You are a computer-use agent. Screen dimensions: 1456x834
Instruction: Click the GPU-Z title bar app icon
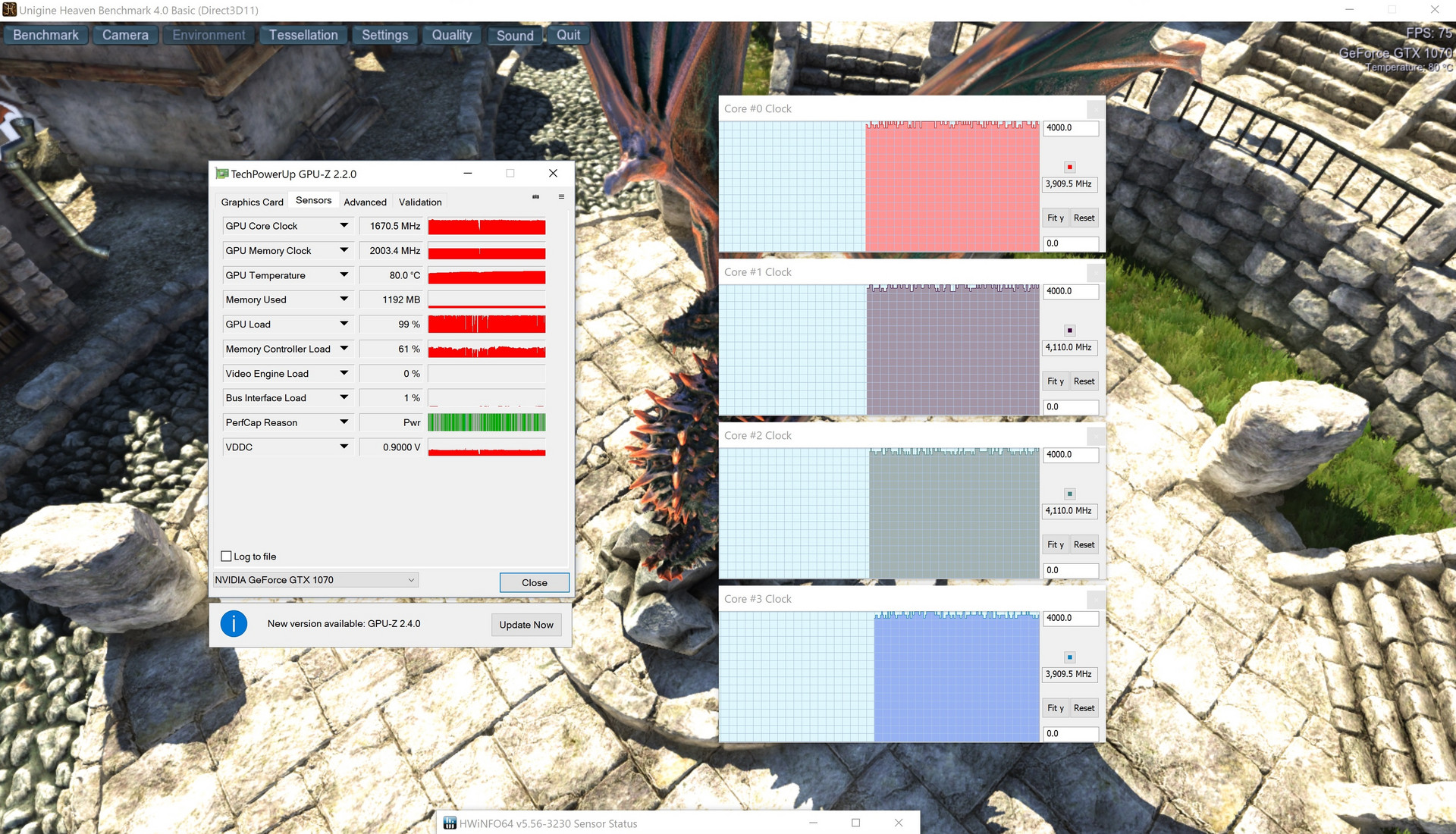coord(221,174)
